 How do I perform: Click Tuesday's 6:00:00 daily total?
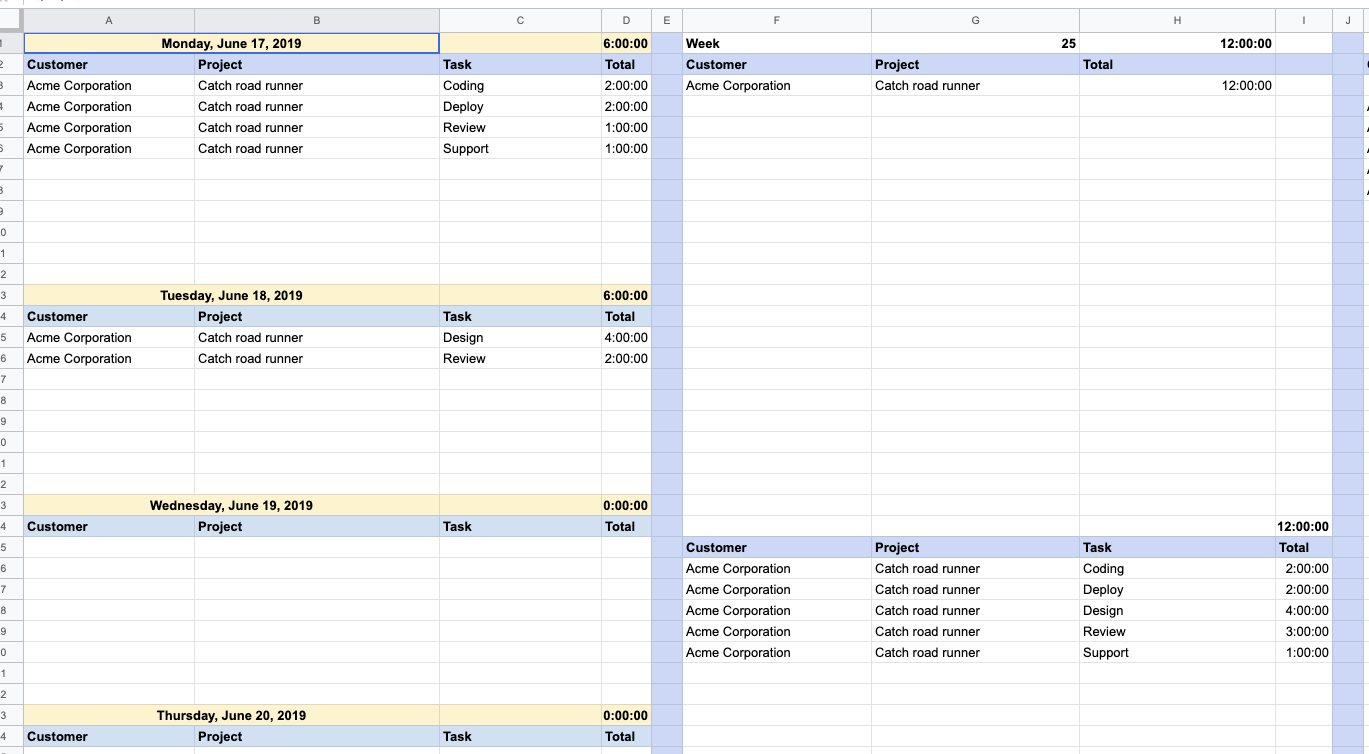tap(626, 296)
